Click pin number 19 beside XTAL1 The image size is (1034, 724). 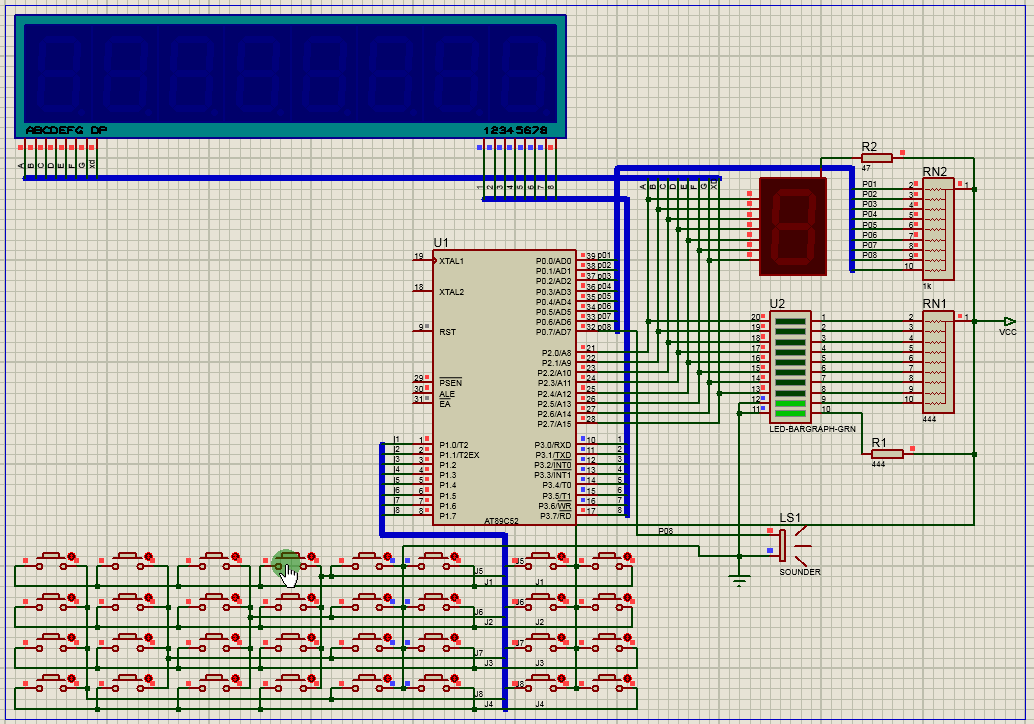tap(419, 256)
